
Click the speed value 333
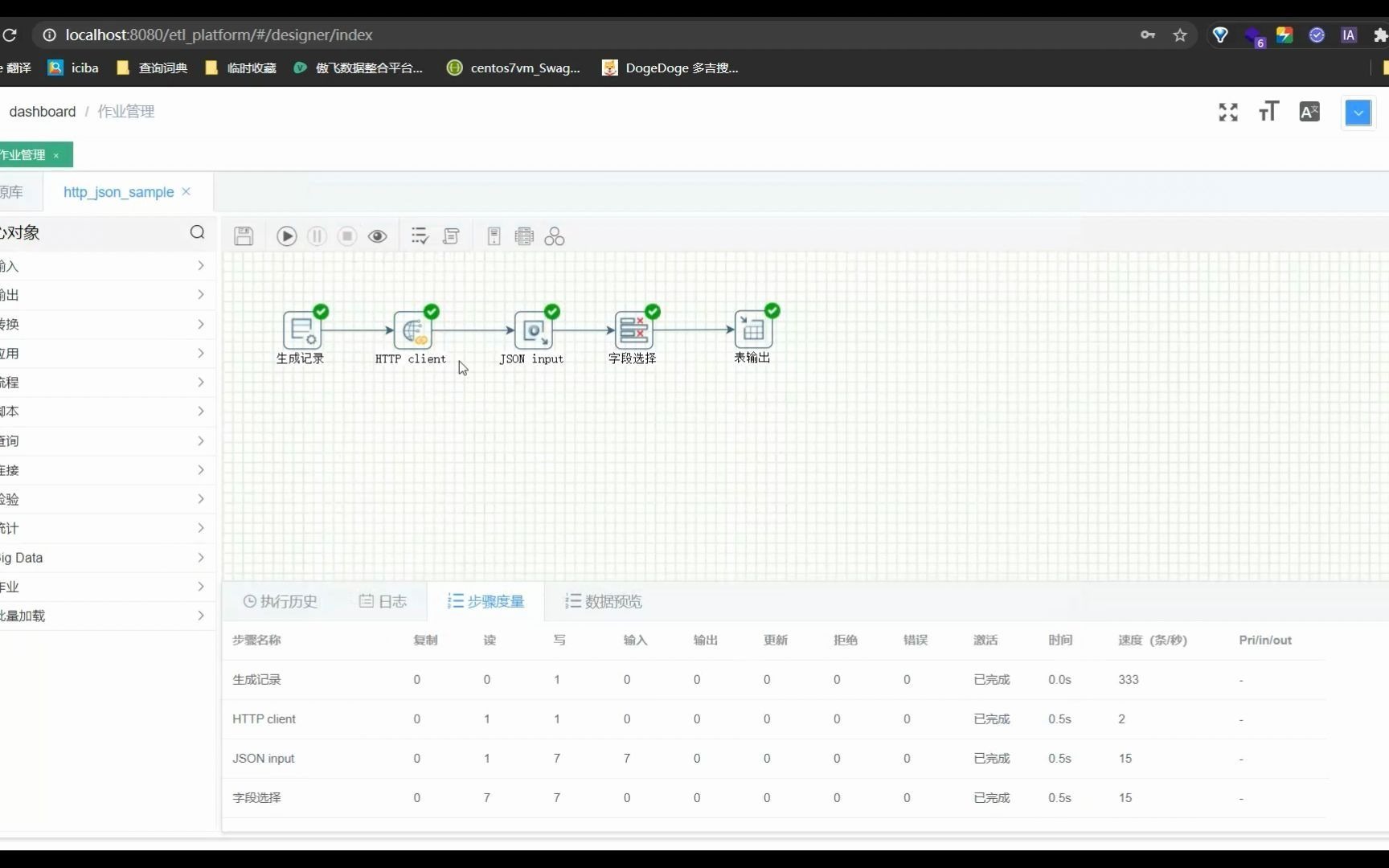tap(1129, 679)
